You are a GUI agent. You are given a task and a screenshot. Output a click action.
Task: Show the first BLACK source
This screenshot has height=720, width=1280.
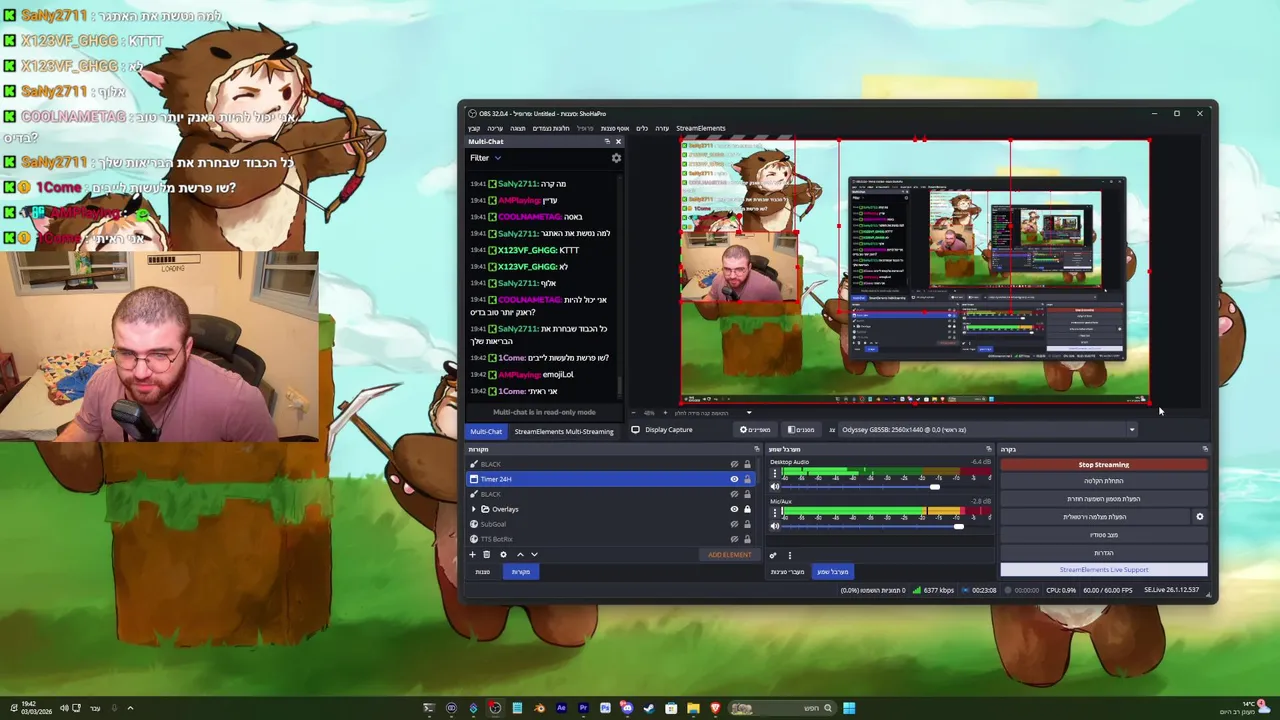(734, 464)
